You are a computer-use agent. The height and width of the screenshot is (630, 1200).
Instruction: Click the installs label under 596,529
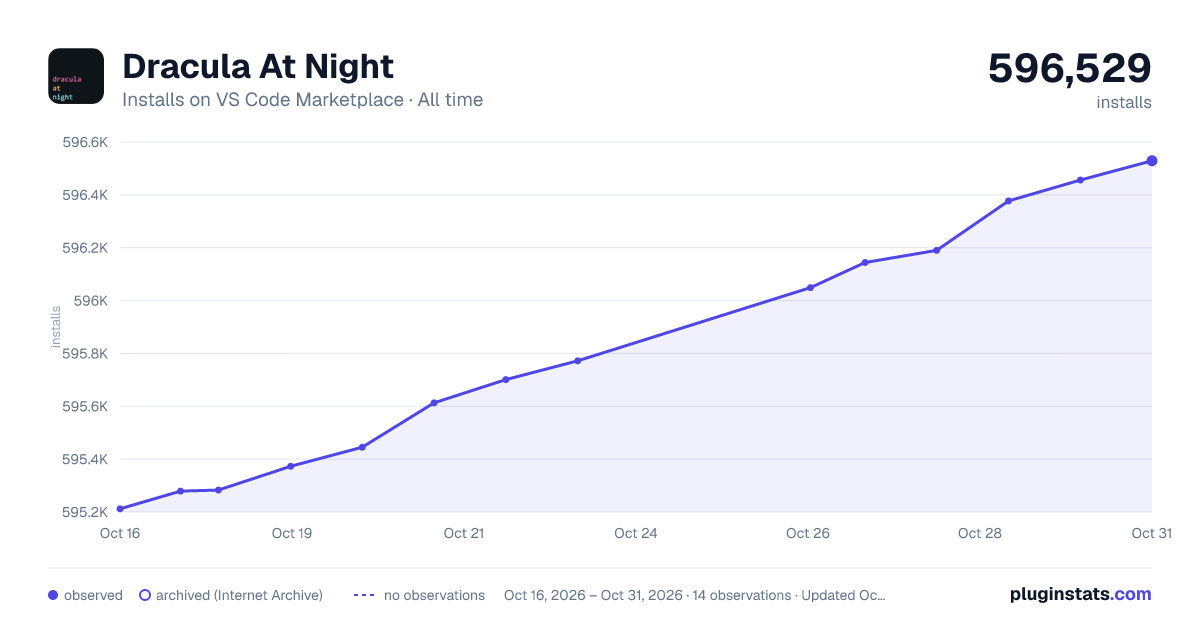pos(1124,102)
